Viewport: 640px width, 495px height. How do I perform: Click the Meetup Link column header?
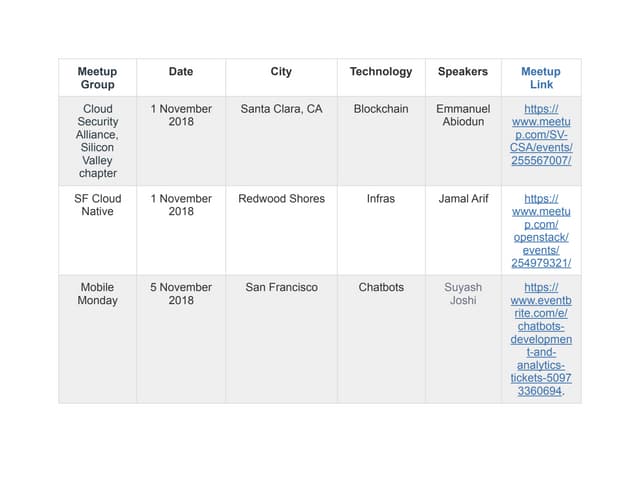(x=541, y=78)
